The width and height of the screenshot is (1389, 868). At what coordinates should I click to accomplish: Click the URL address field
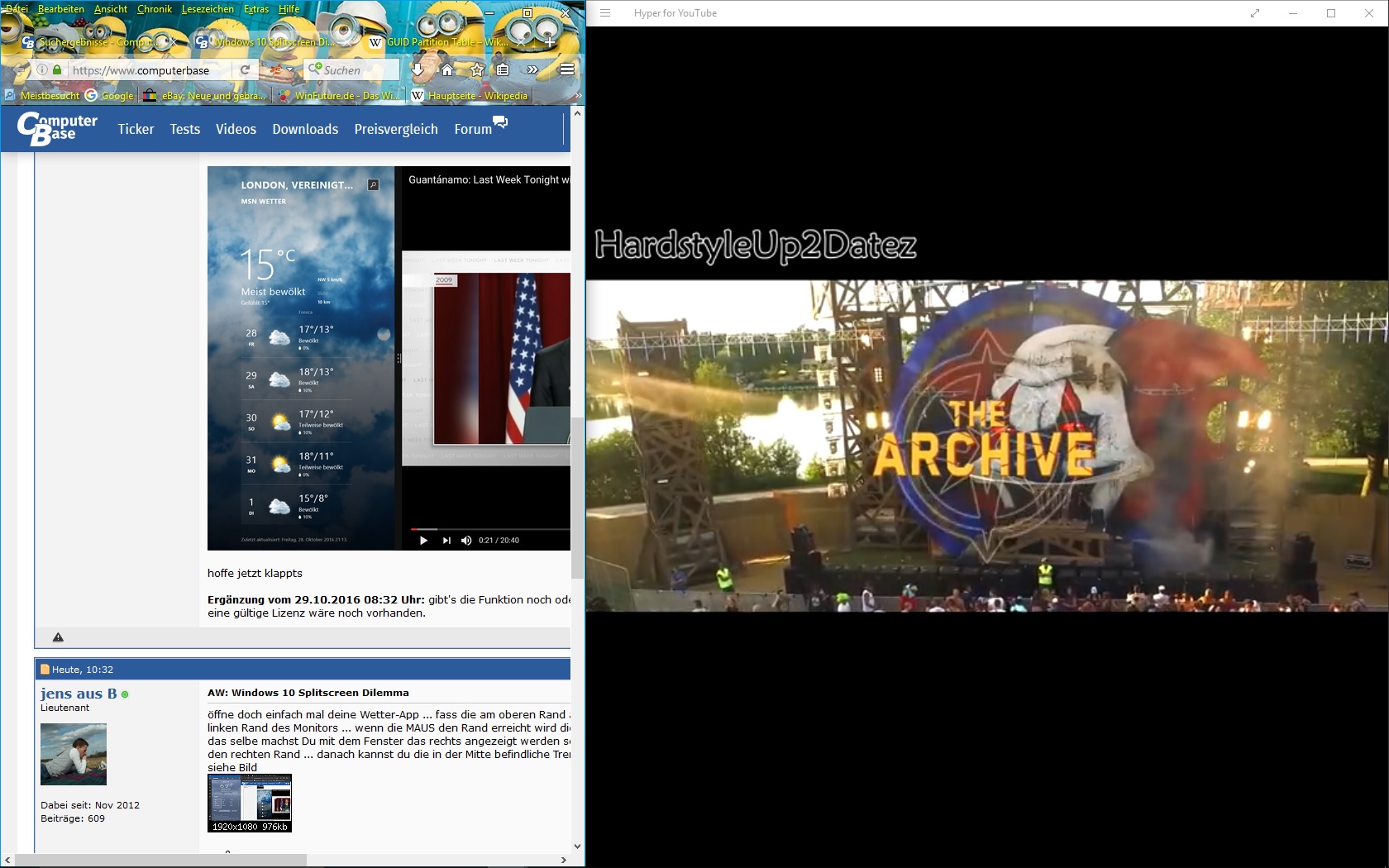(x=149, y=70)
